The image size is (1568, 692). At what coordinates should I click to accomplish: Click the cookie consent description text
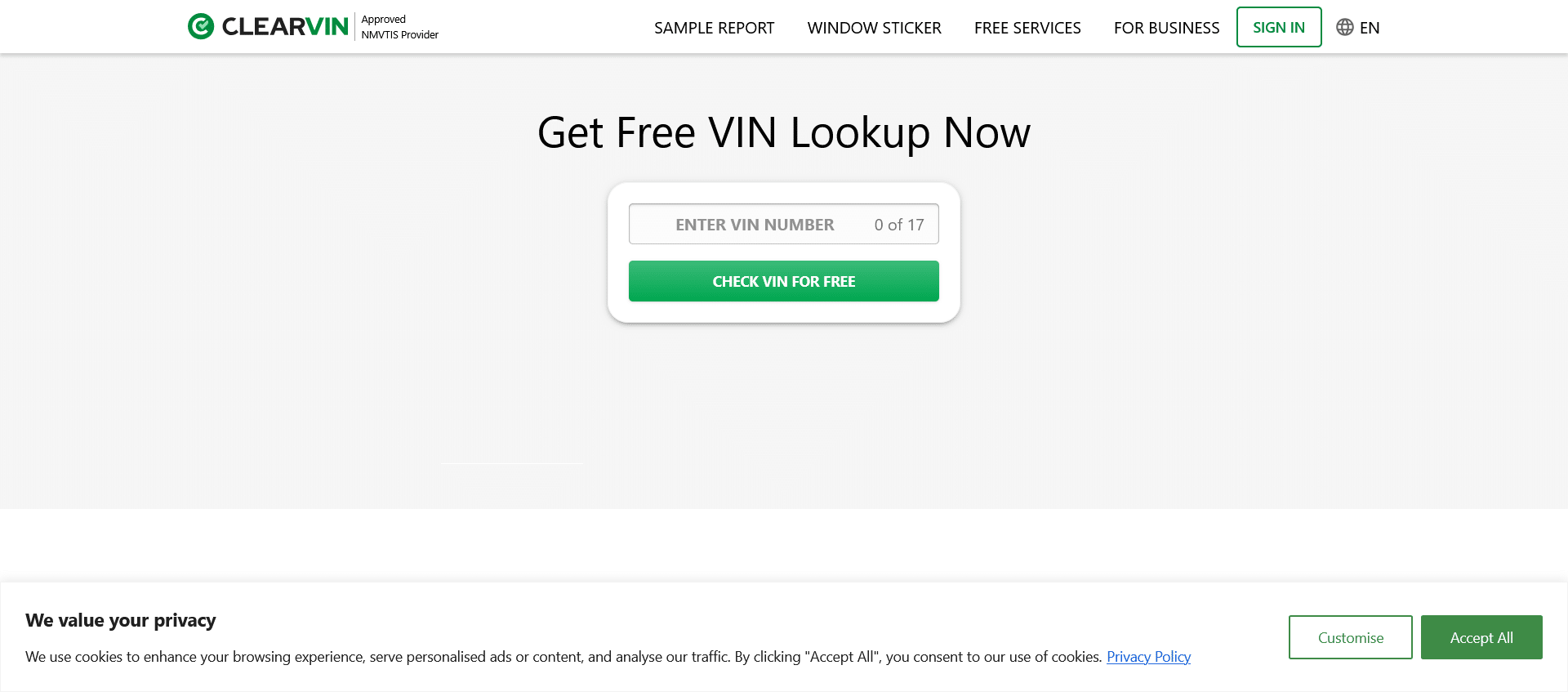[563, 657]
